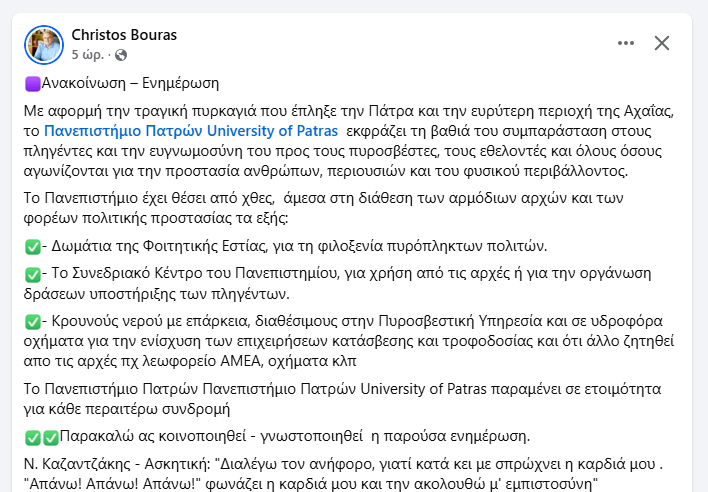This screenshot has height=492, width=708.
Task: Click the Ανακοίνωση – Ενημέρωση heading text
Action: pyautogui.click(x=130, y=83)
